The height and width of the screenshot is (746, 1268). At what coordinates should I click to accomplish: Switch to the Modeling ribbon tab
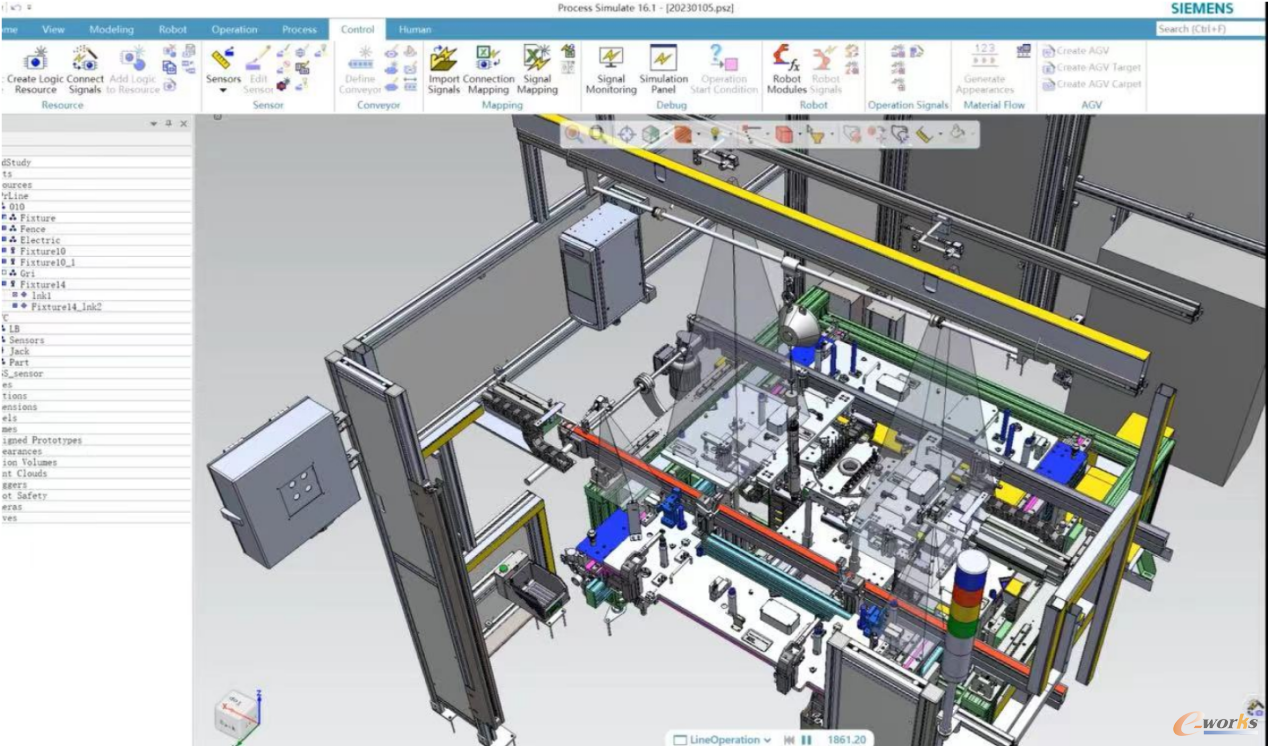tap(111, 29)
